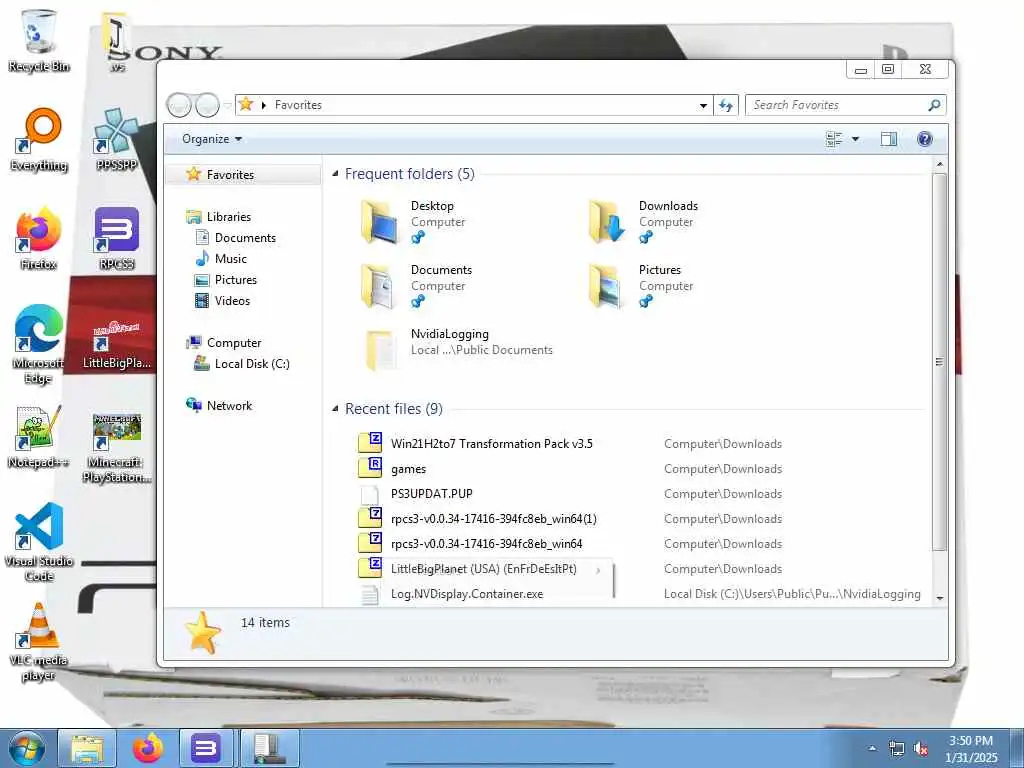Open LittleBigPlanet desktop shortcut
The width and height of the screenshot is (1024, 768).
(116, 345)
